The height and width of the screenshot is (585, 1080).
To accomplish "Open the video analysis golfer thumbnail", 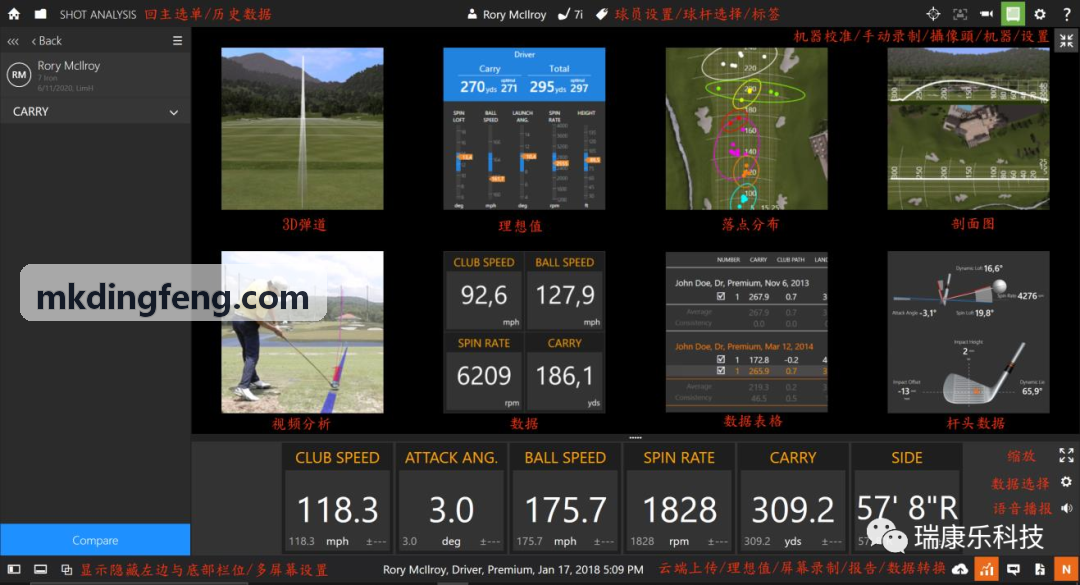I will tap(302, 332).
